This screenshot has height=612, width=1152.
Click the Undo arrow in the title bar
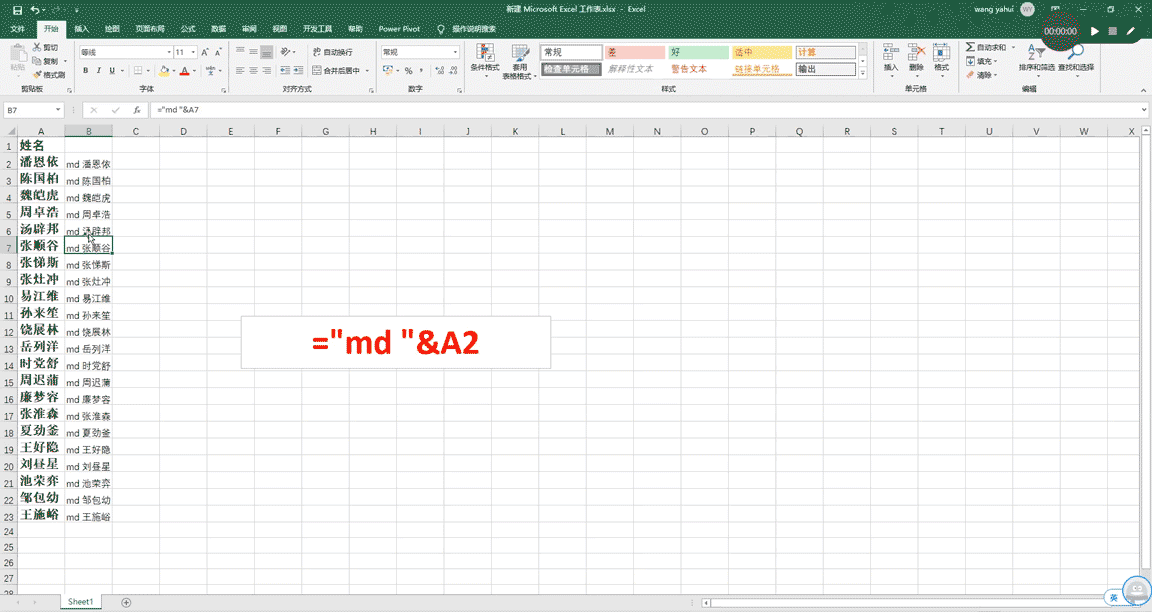pyautogui.click(x=35, y=10)
